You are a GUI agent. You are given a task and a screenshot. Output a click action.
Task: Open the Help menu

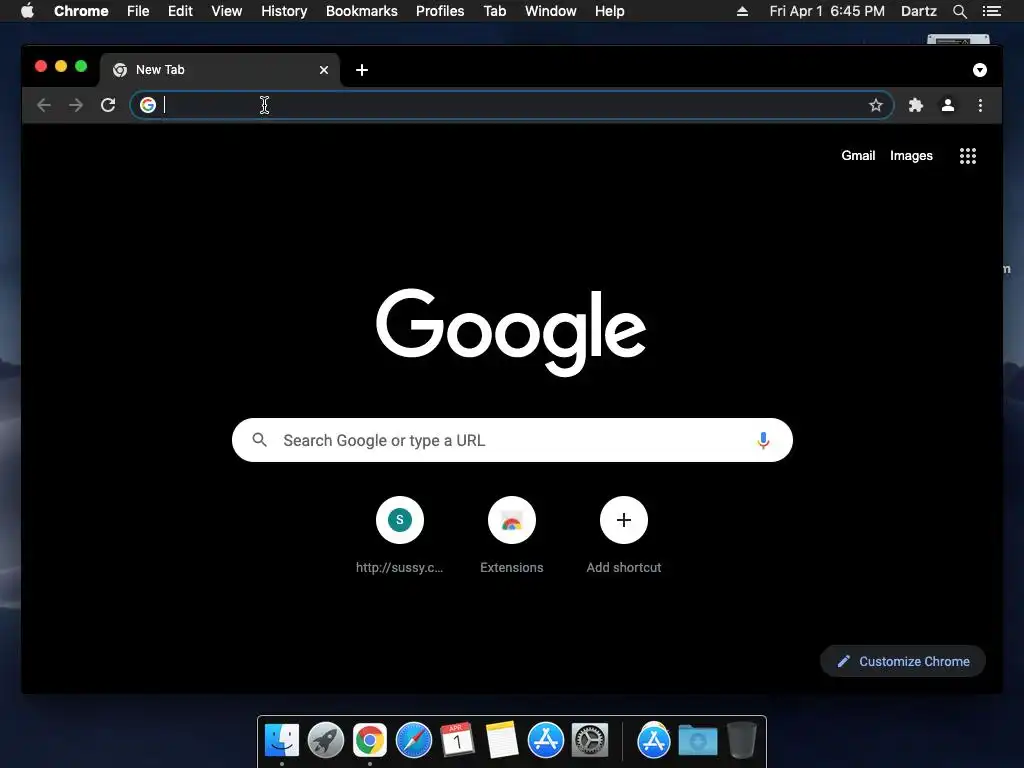click(609, 11)
